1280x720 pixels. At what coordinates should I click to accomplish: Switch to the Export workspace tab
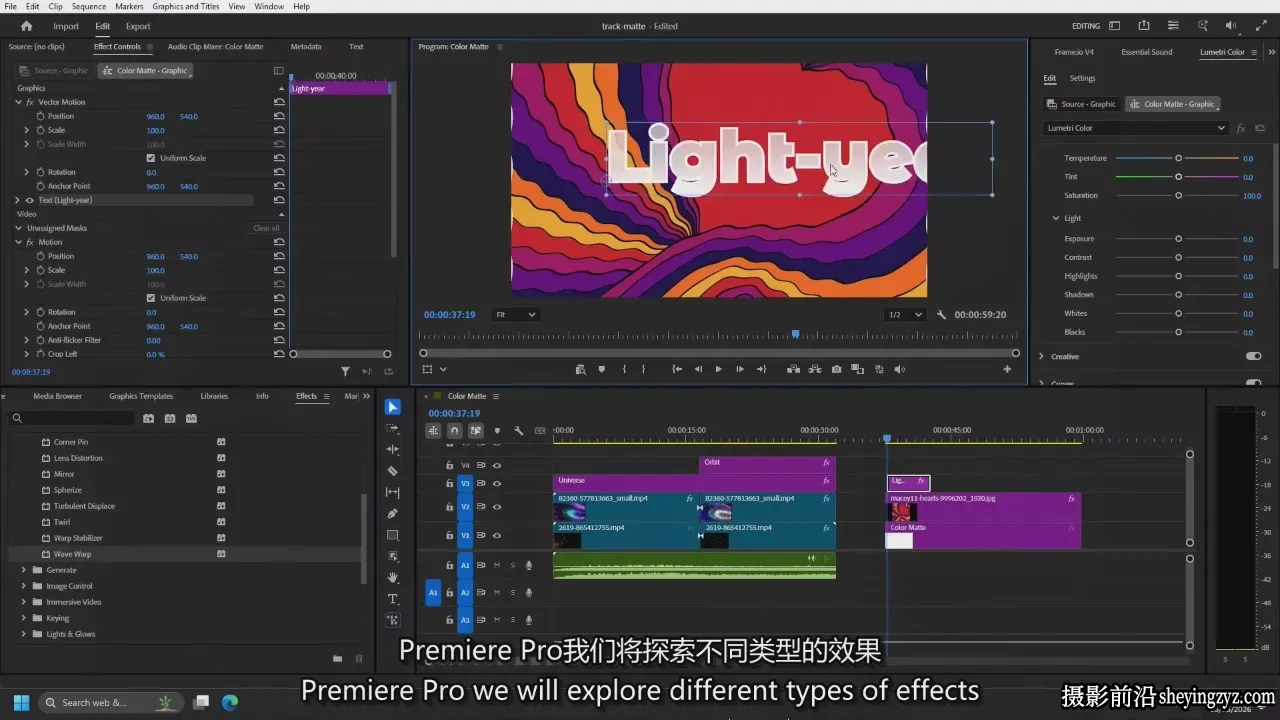tap(138, 26)
